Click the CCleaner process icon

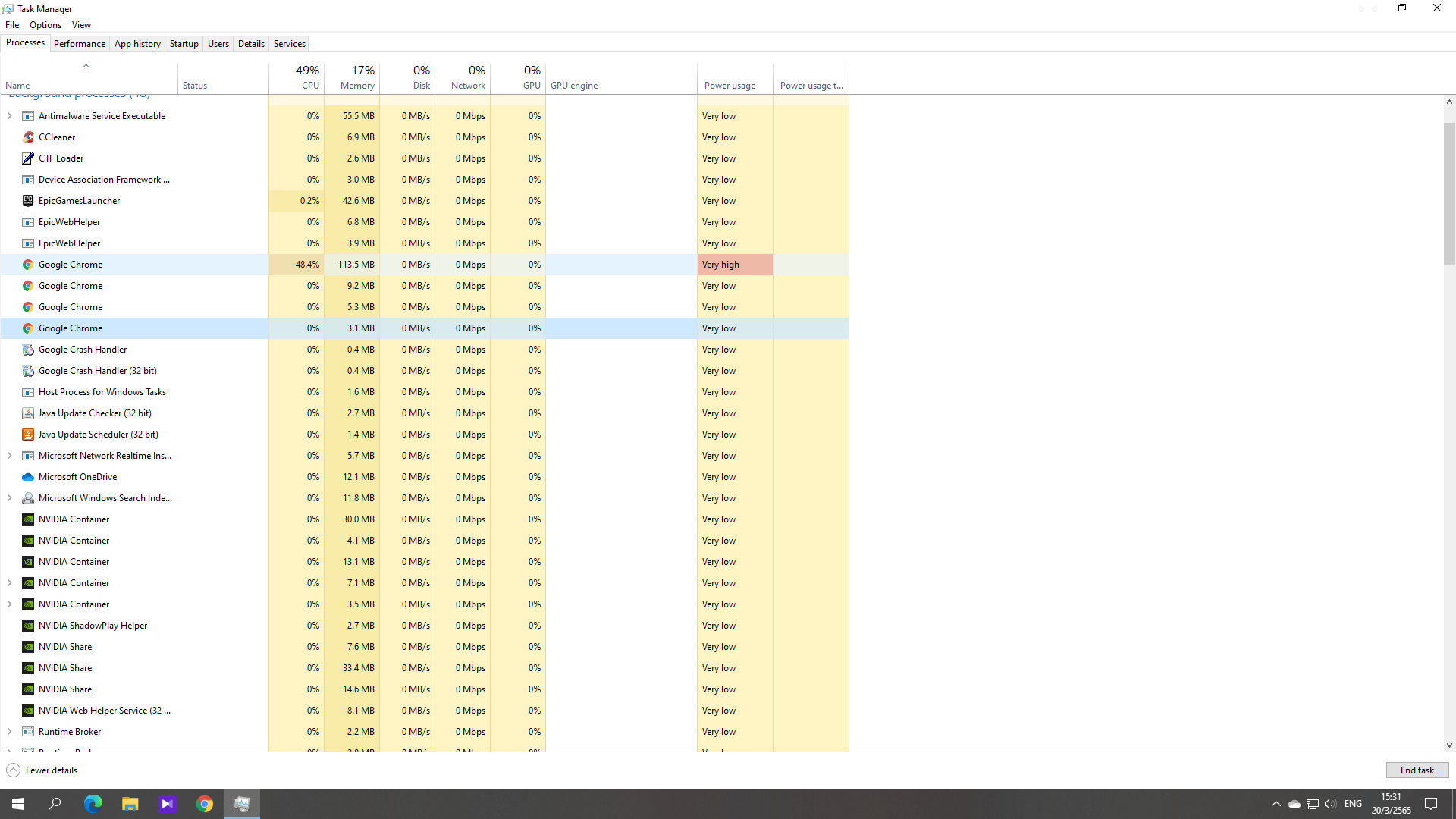(28, 137)
